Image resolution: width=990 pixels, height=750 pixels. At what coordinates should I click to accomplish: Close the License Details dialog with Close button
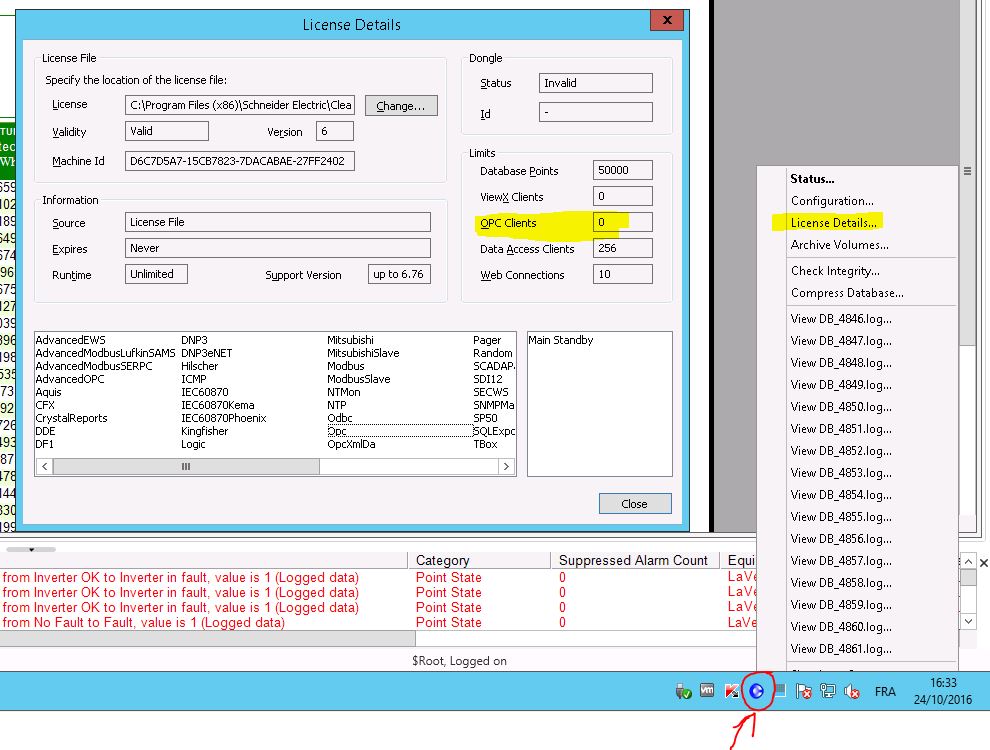634,504
